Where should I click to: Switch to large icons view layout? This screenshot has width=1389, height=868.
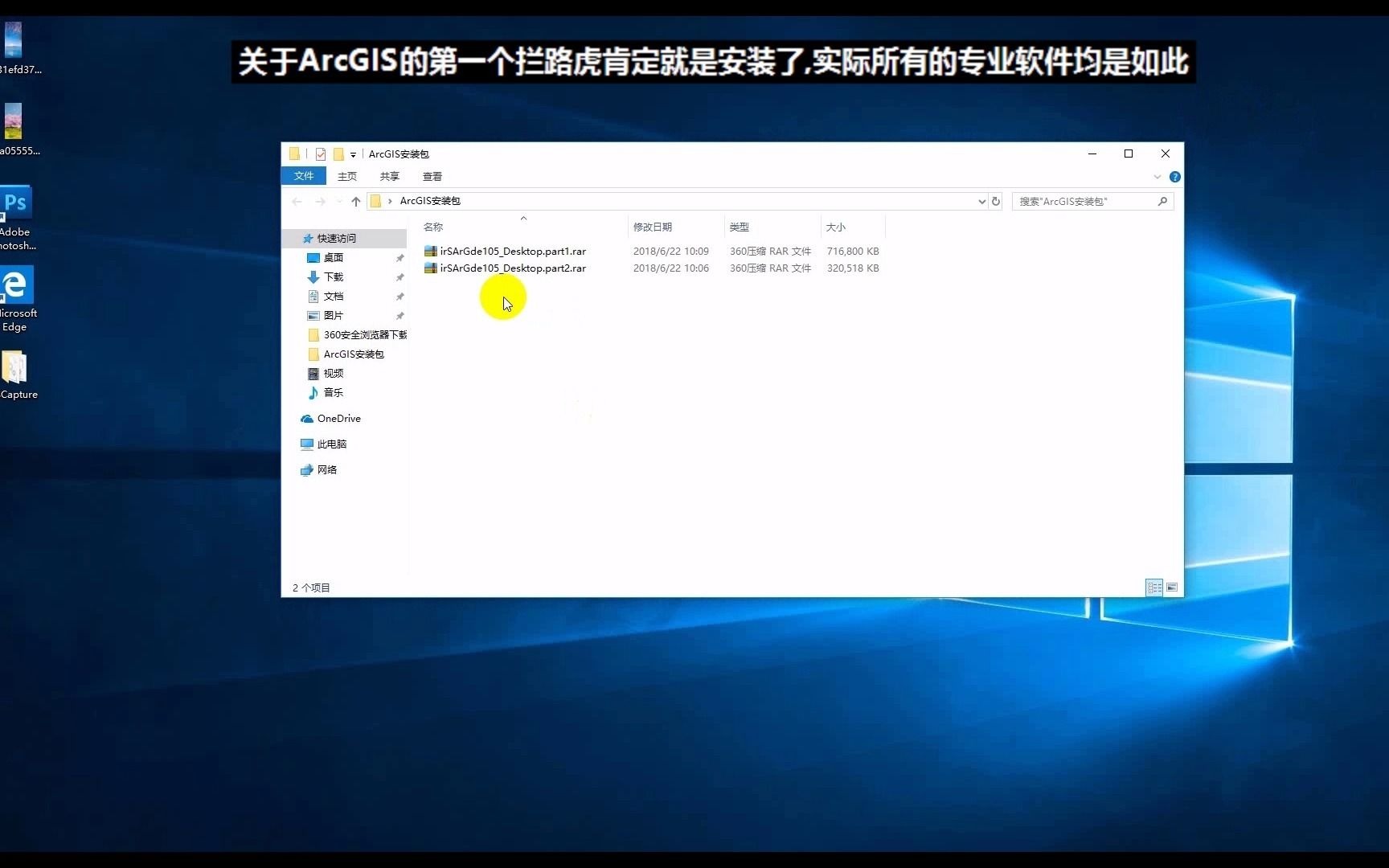[x=1172, y=588]
